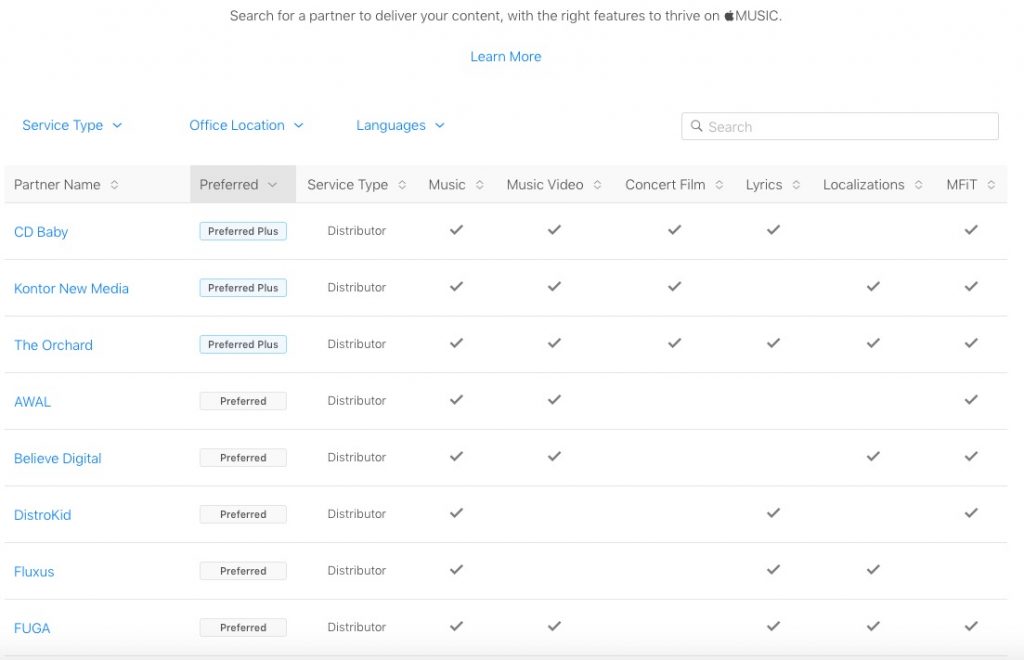This screenshot has height=660, width=1024.
Task: Click FUGA's Lyrics checkmark
Action: tap(773, 626)
